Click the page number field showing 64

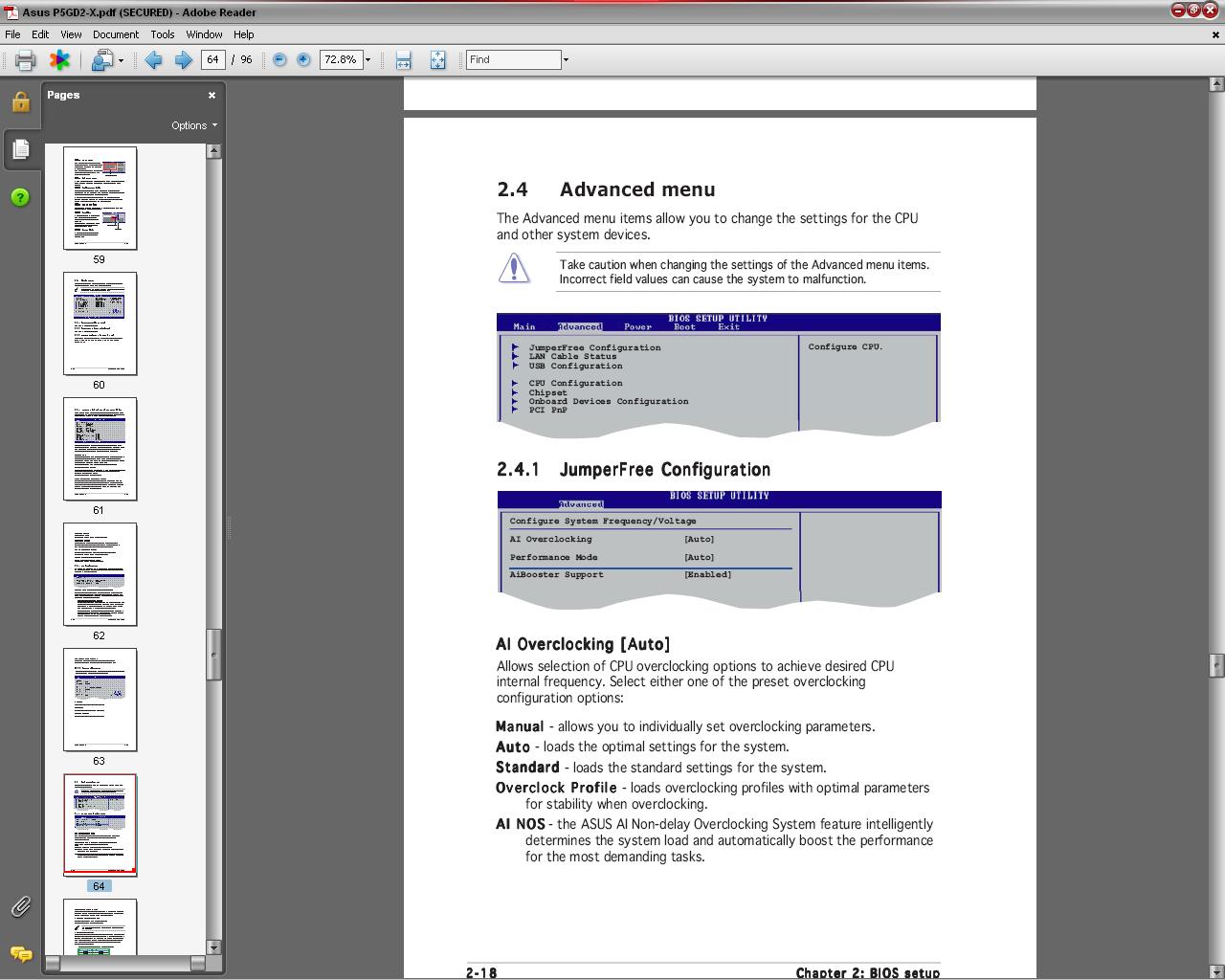click(x=212, y=59)
